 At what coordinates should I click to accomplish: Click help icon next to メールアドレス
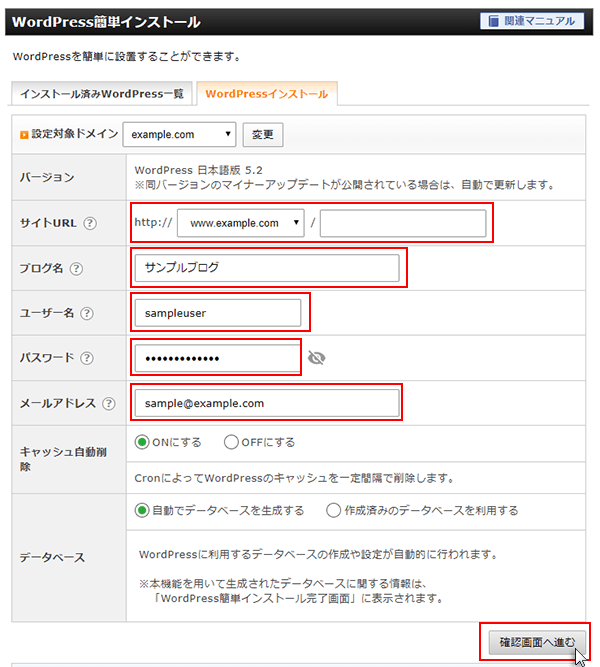(108, 403)
